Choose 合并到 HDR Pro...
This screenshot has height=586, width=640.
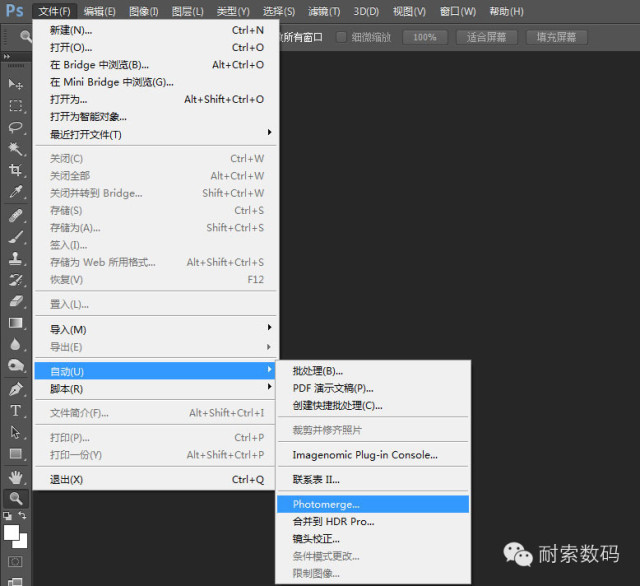[373, 522]
